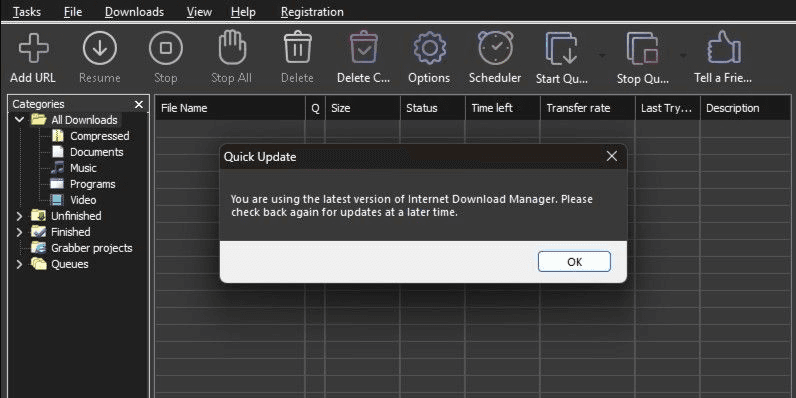
Task: Click the Delete Completed icon
Action: pyautogui.click(x=363, y=48)
